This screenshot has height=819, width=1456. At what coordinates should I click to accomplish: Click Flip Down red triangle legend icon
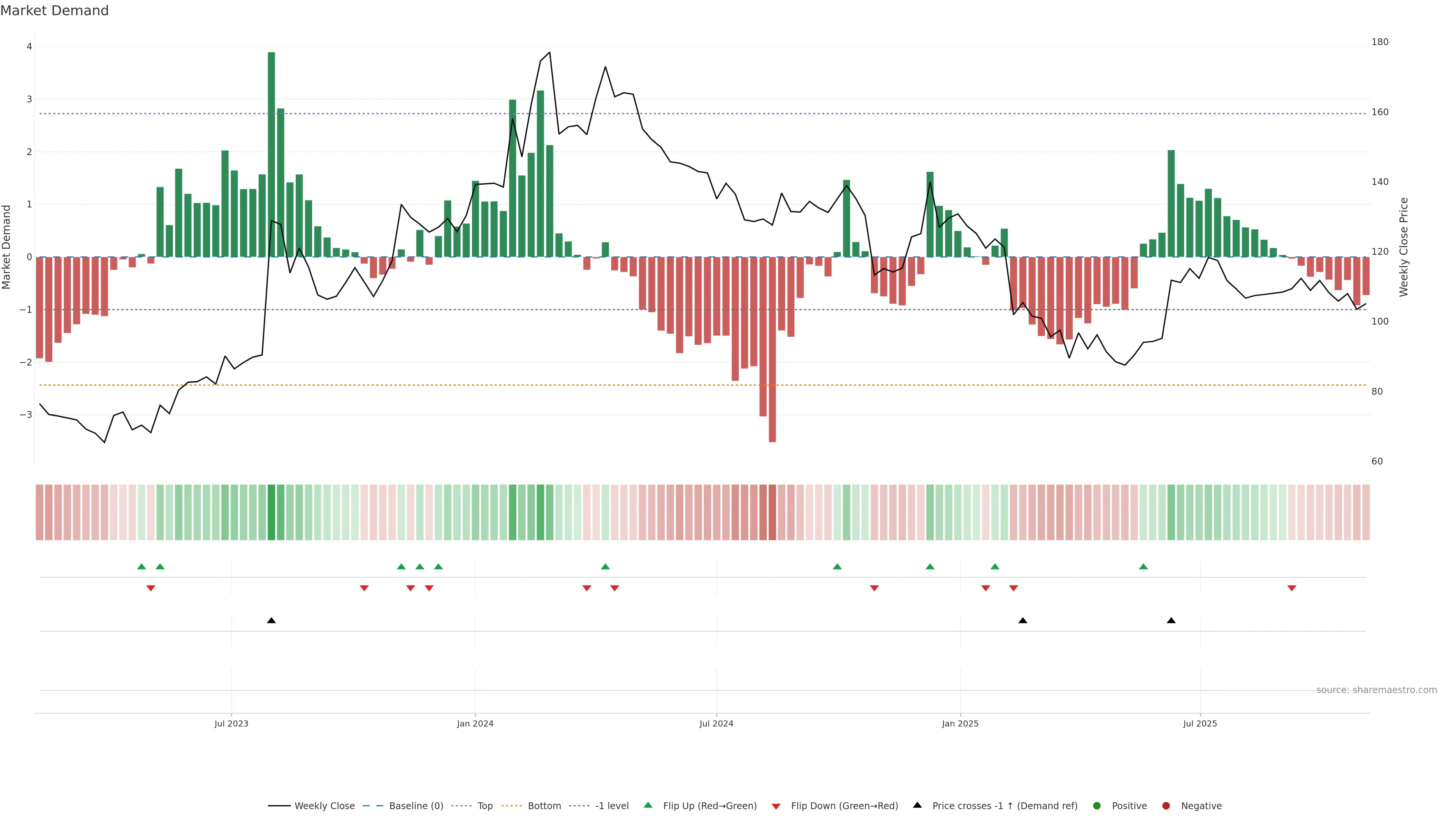[776, 806]
